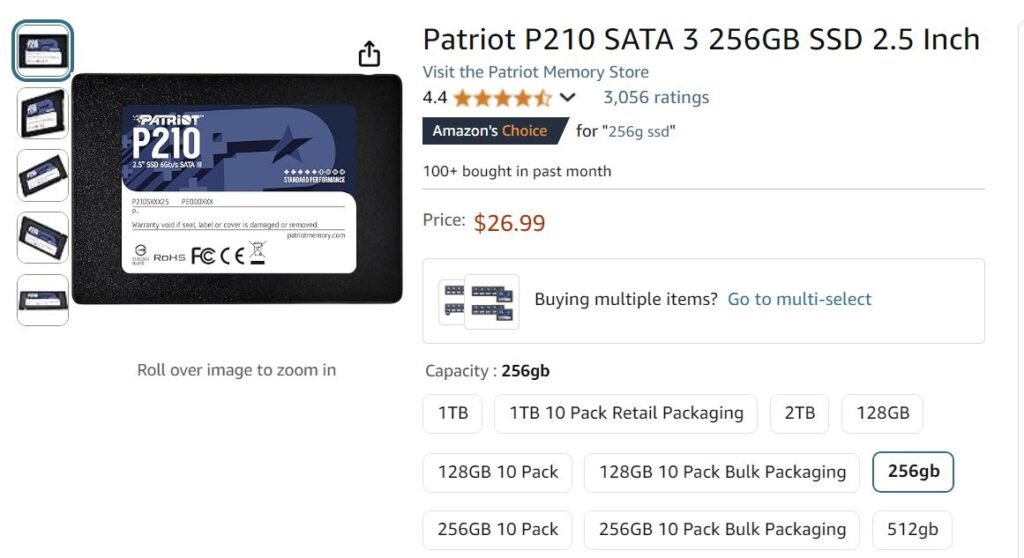
Task: Go to multi-select link
Action: [799, 299]
